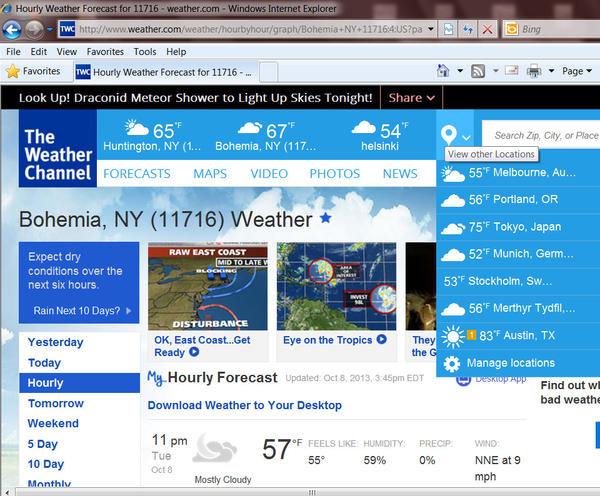
Task: Click Rain Next 10 Days? link
Action: pyautogui.click(x=82, y=310)
